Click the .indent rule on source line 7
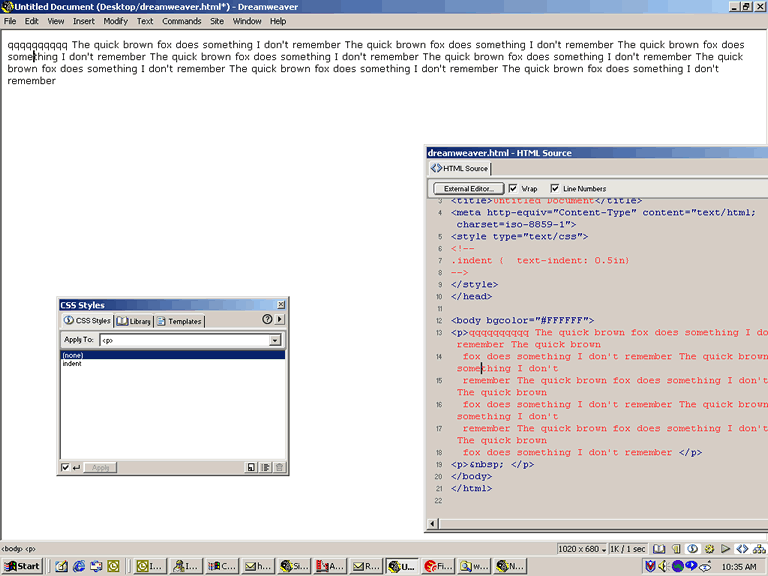The height and width of the screenshot is (576, 768). point(540,261)
